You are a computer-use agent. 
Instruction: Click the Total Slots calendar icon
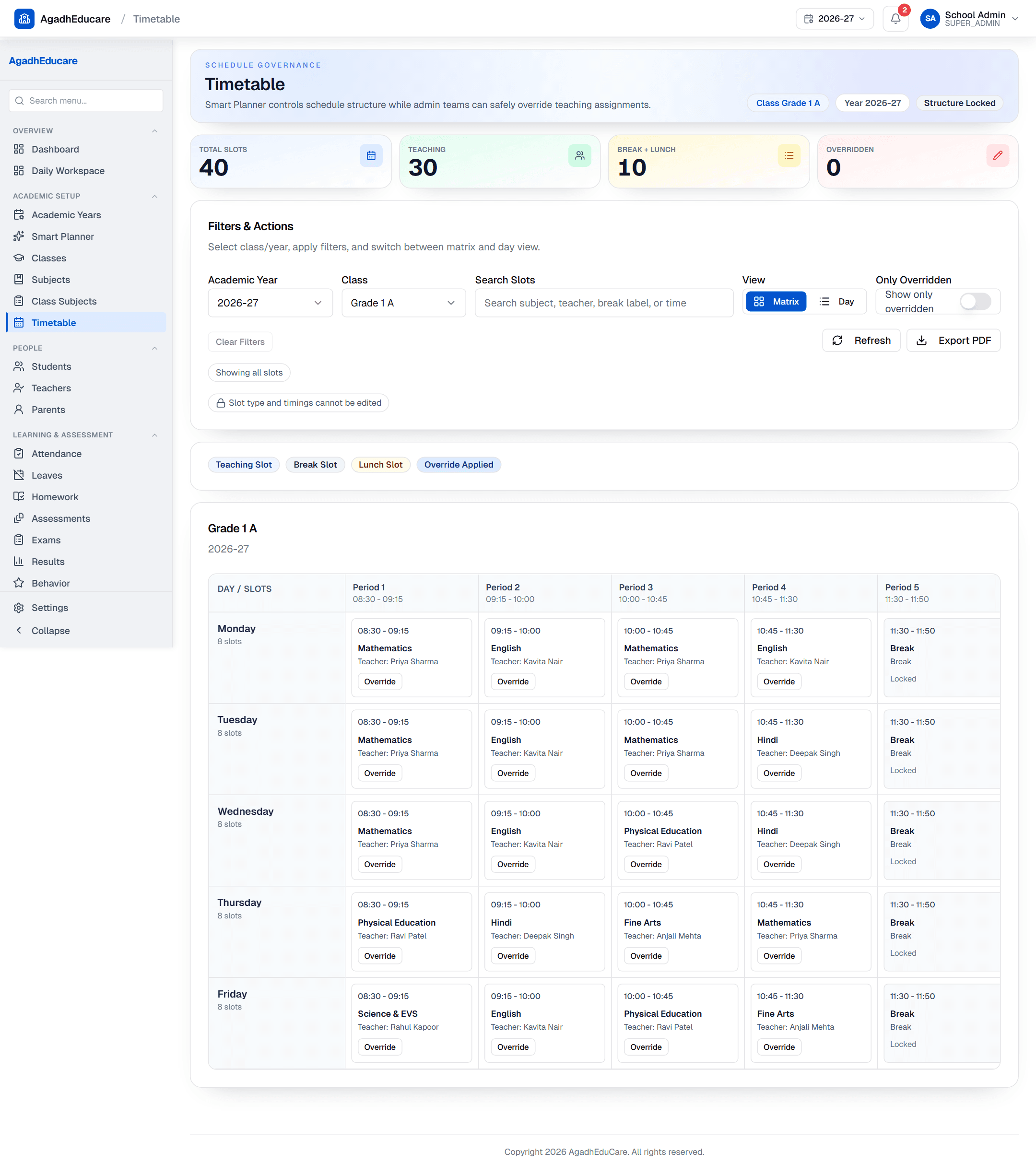click(x=371, y=155)
